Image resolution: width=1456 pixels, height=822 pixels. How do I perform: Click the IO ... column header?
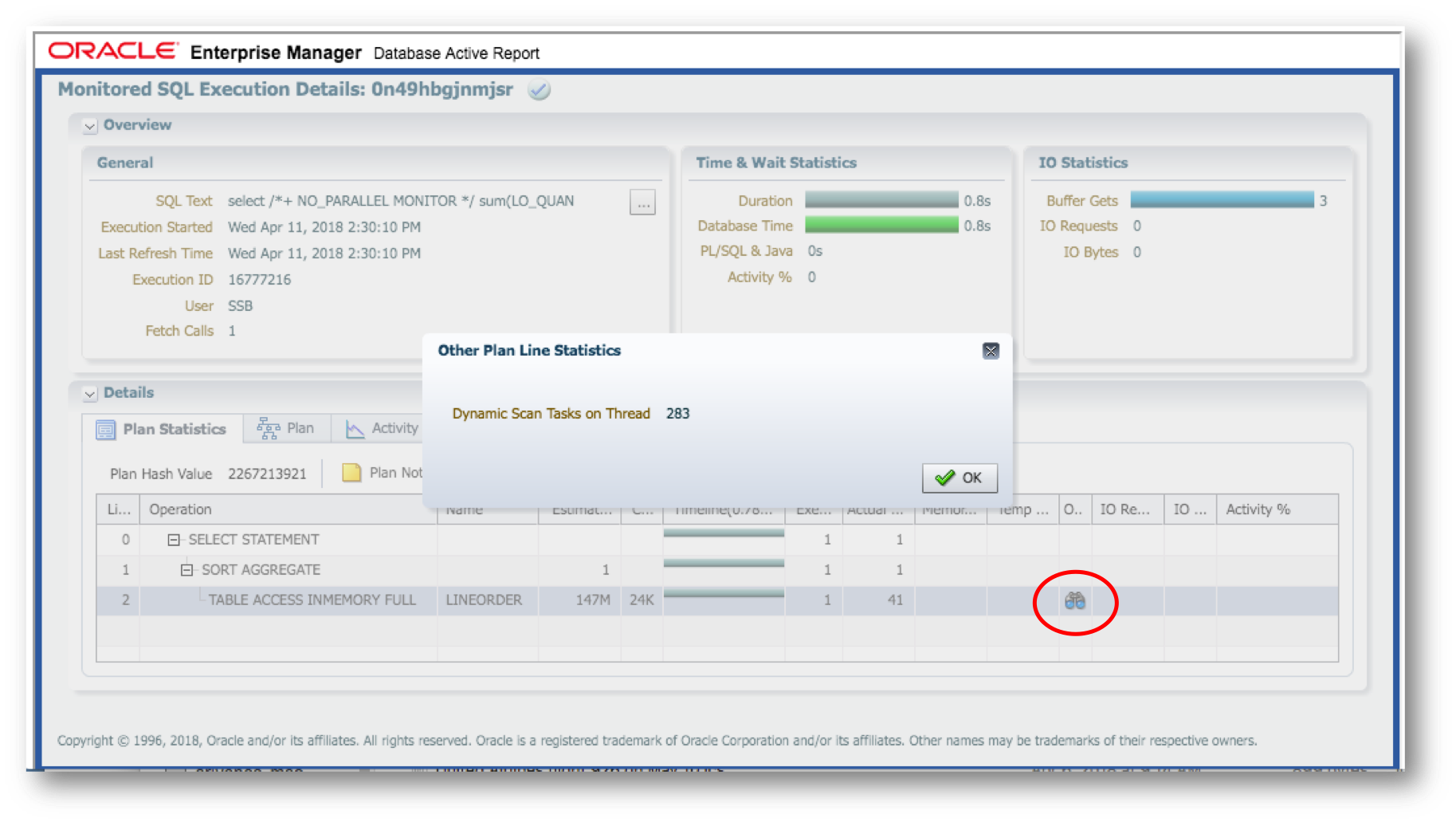coord(1190,509)
